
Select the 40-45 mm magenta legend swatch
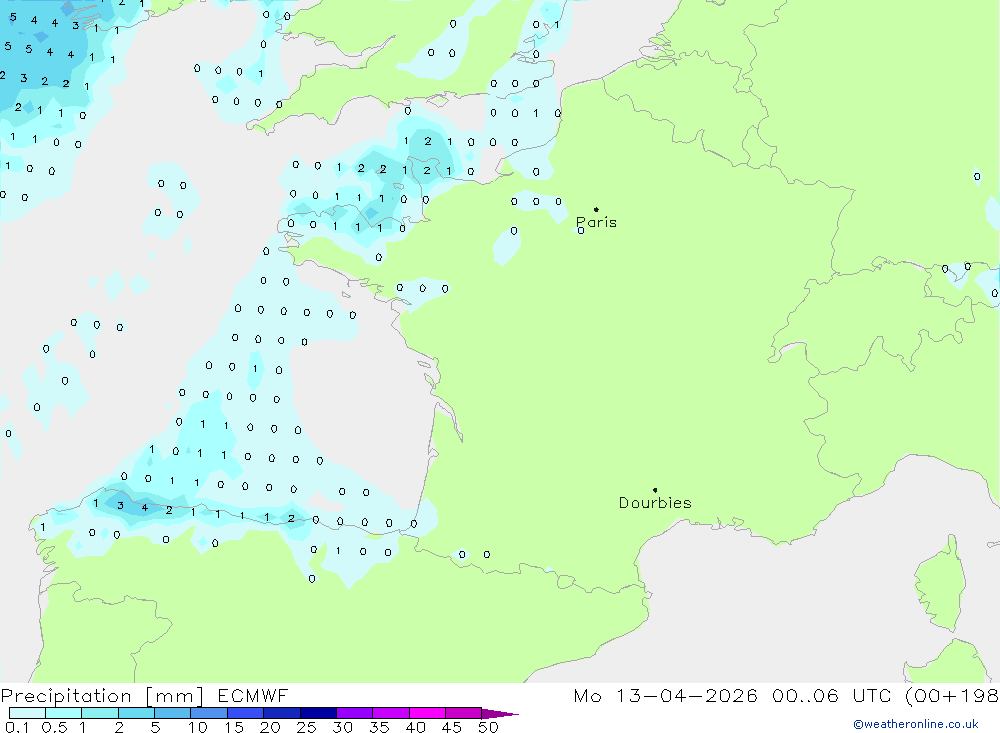(x=427, y=713)
